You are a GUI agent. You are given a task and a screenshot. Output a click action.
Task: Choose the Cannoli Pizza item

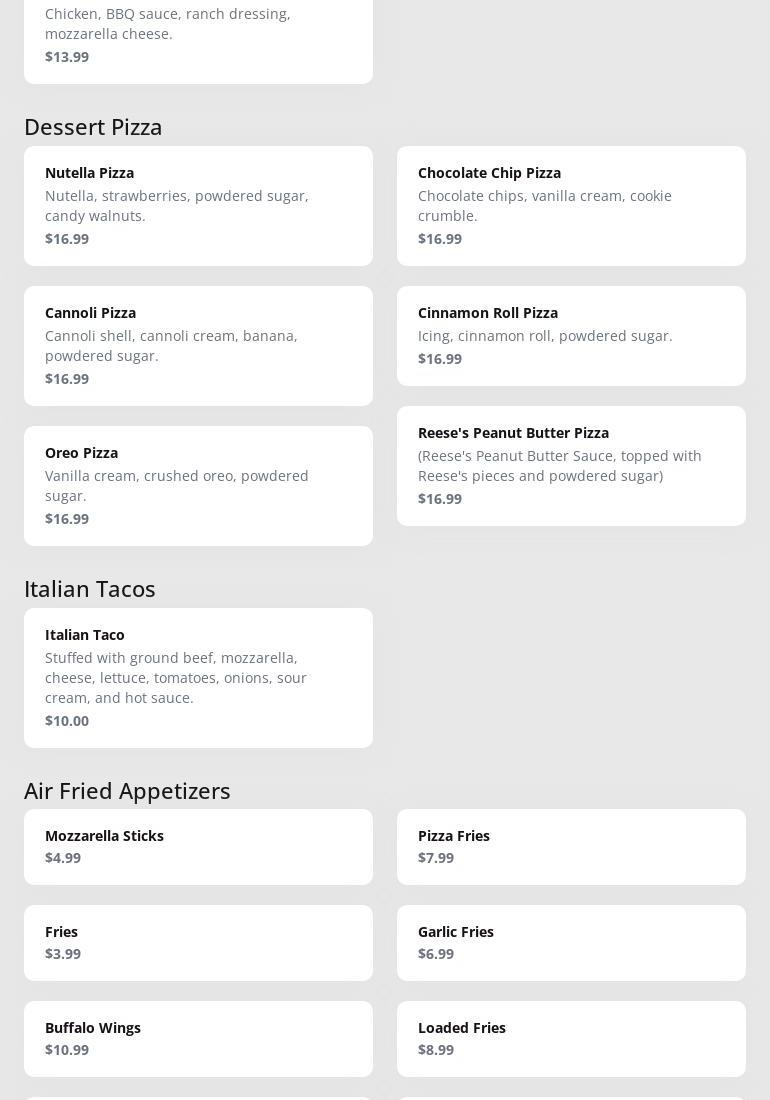click(198, 345)
